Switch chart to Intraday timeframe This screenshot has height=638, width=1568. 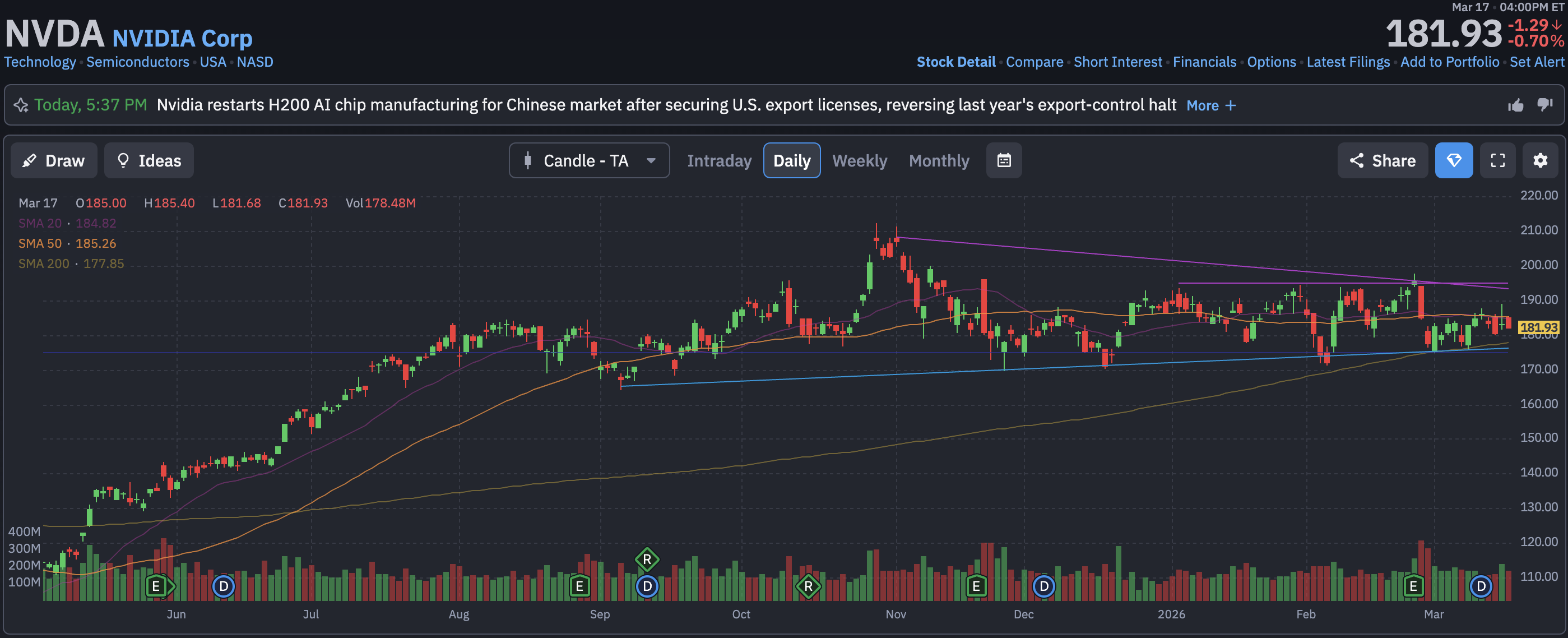click(x=719, y=161)
